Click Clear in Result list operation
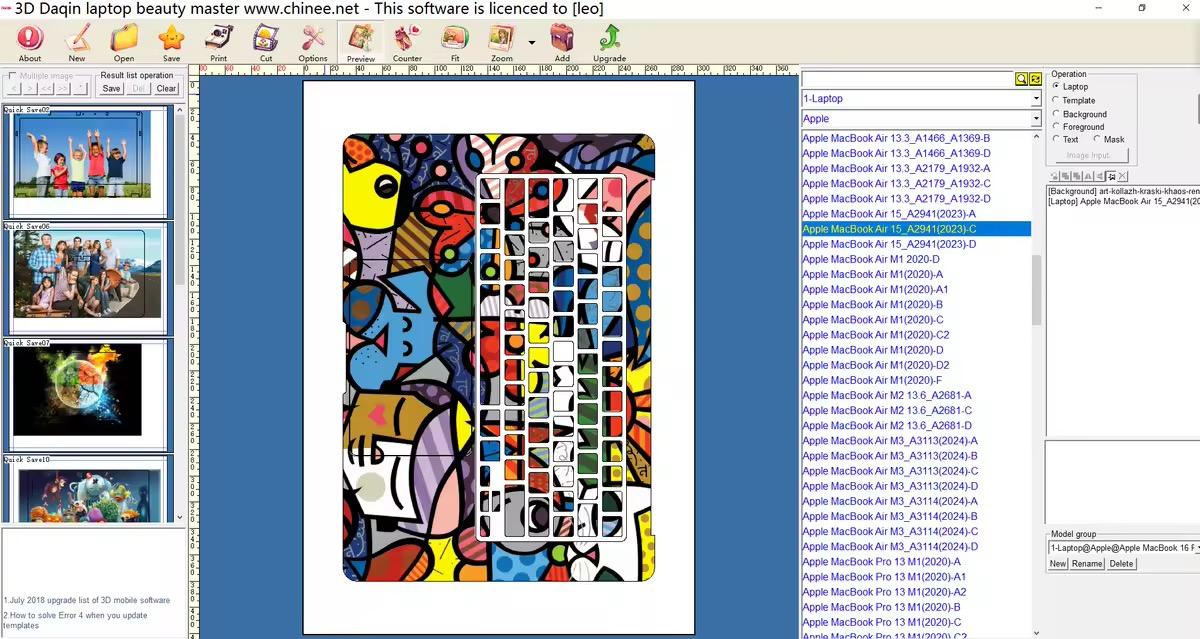Image resolution: width=1200 pixels, height=639 pixels. click(165, 88)
